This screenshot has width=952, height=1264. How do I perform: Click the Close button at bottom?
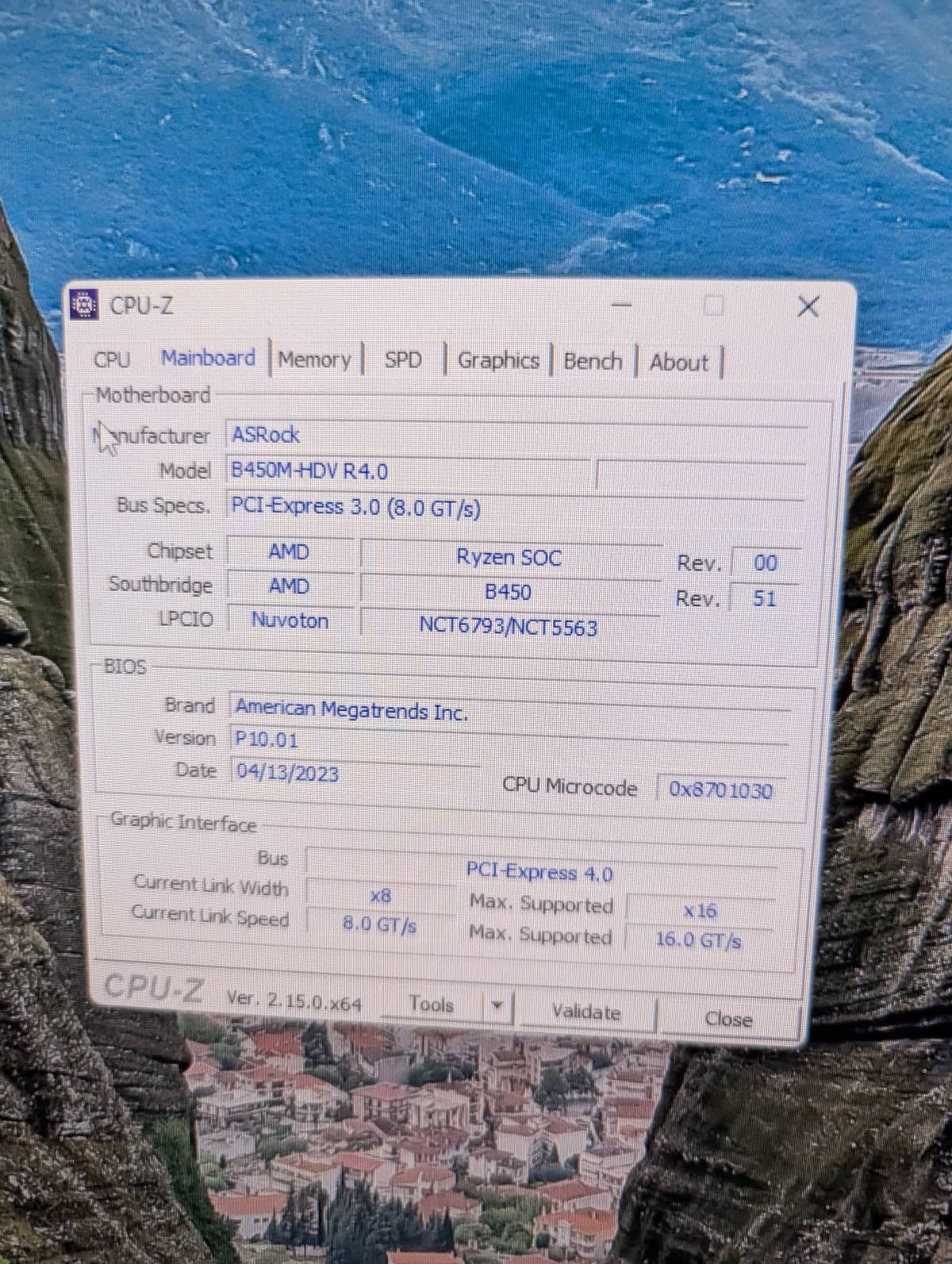pyautogui.click(x=728, y=1018)
